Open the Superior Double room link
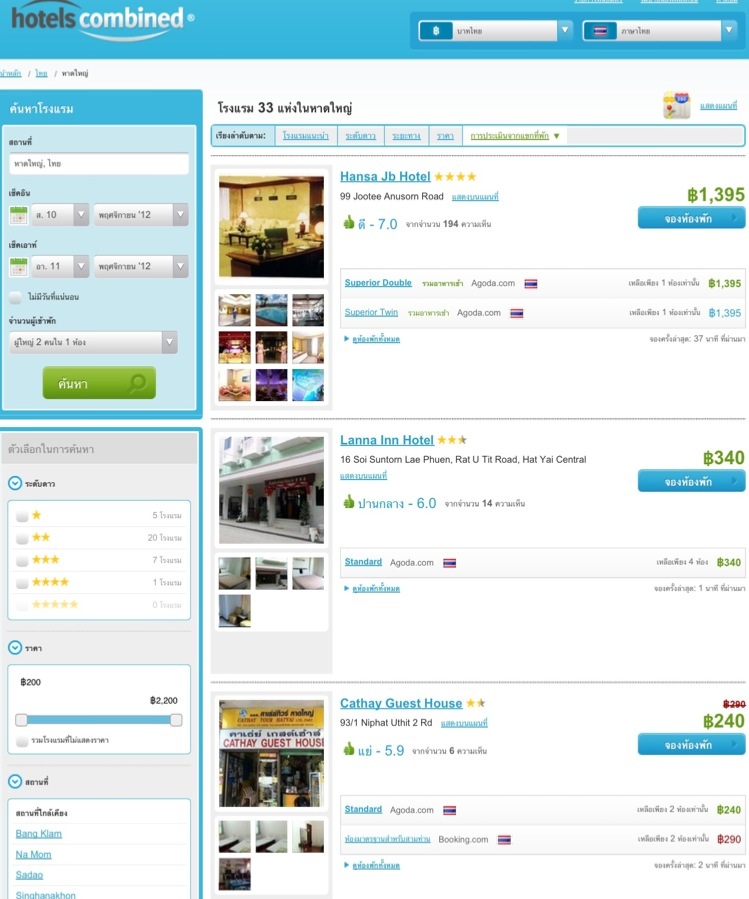 378,283
